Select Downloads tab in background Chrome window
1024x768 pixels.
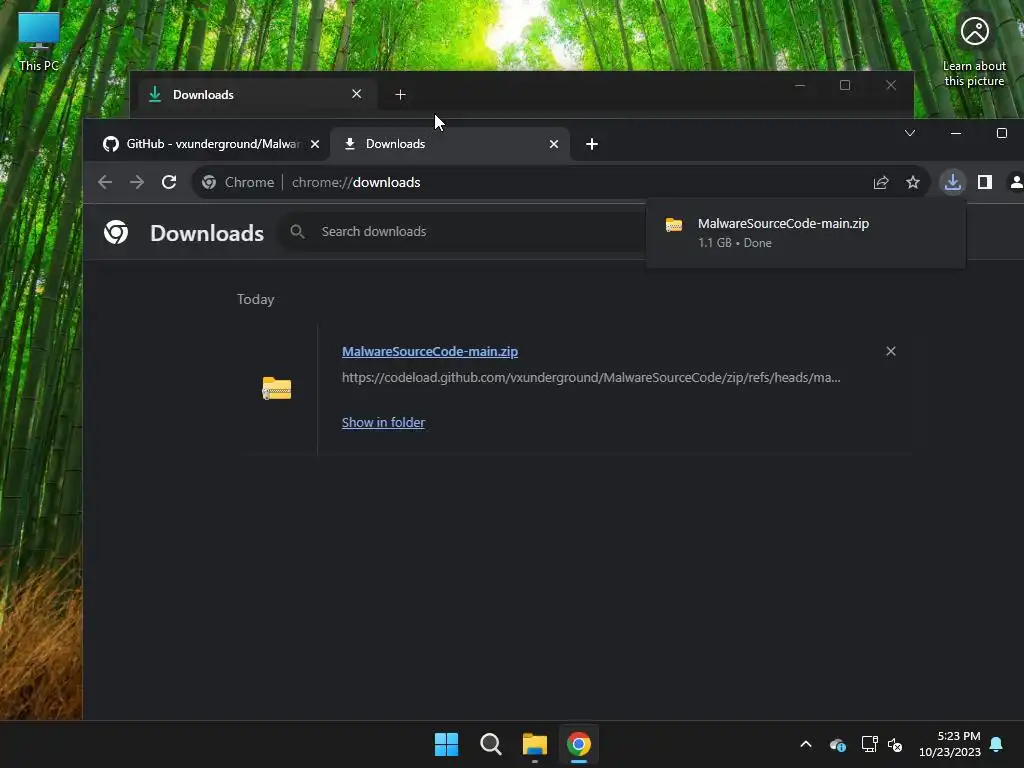[x=255, y=95]
